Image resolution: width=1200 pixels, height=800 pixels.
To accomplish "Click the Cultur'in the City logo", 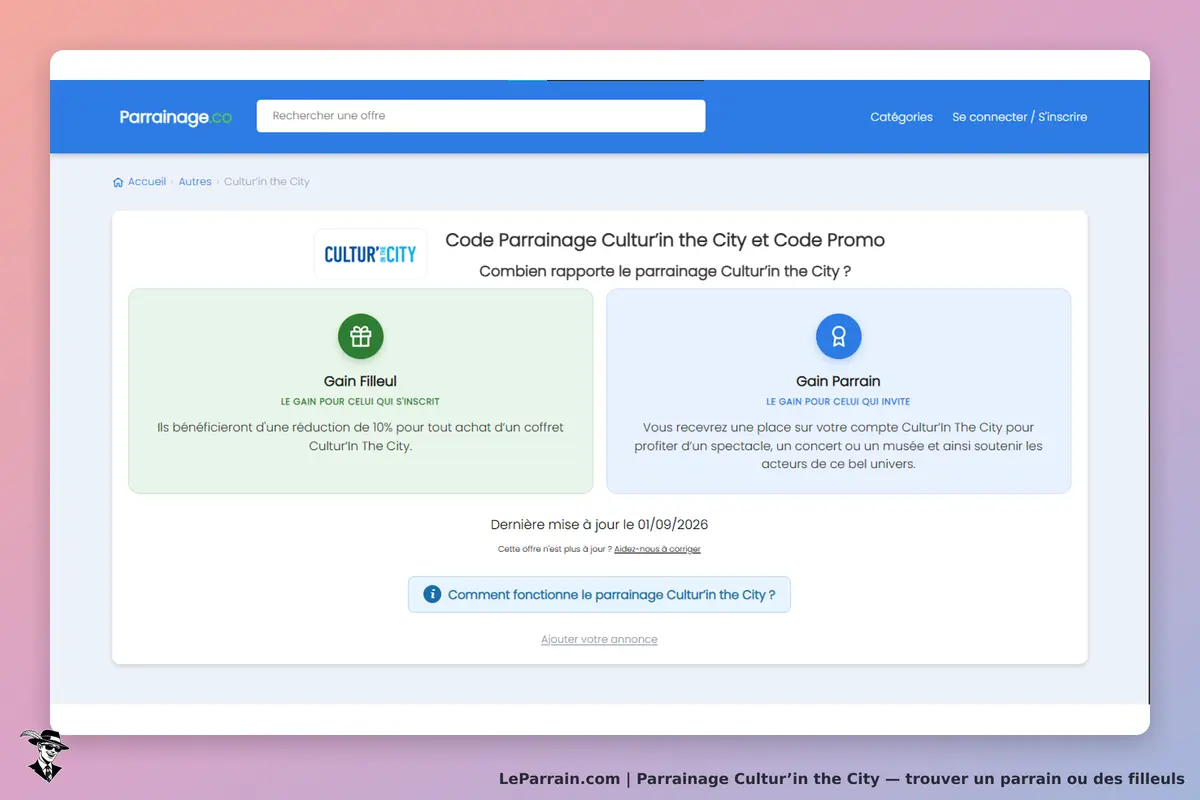I will pos(370,254).
